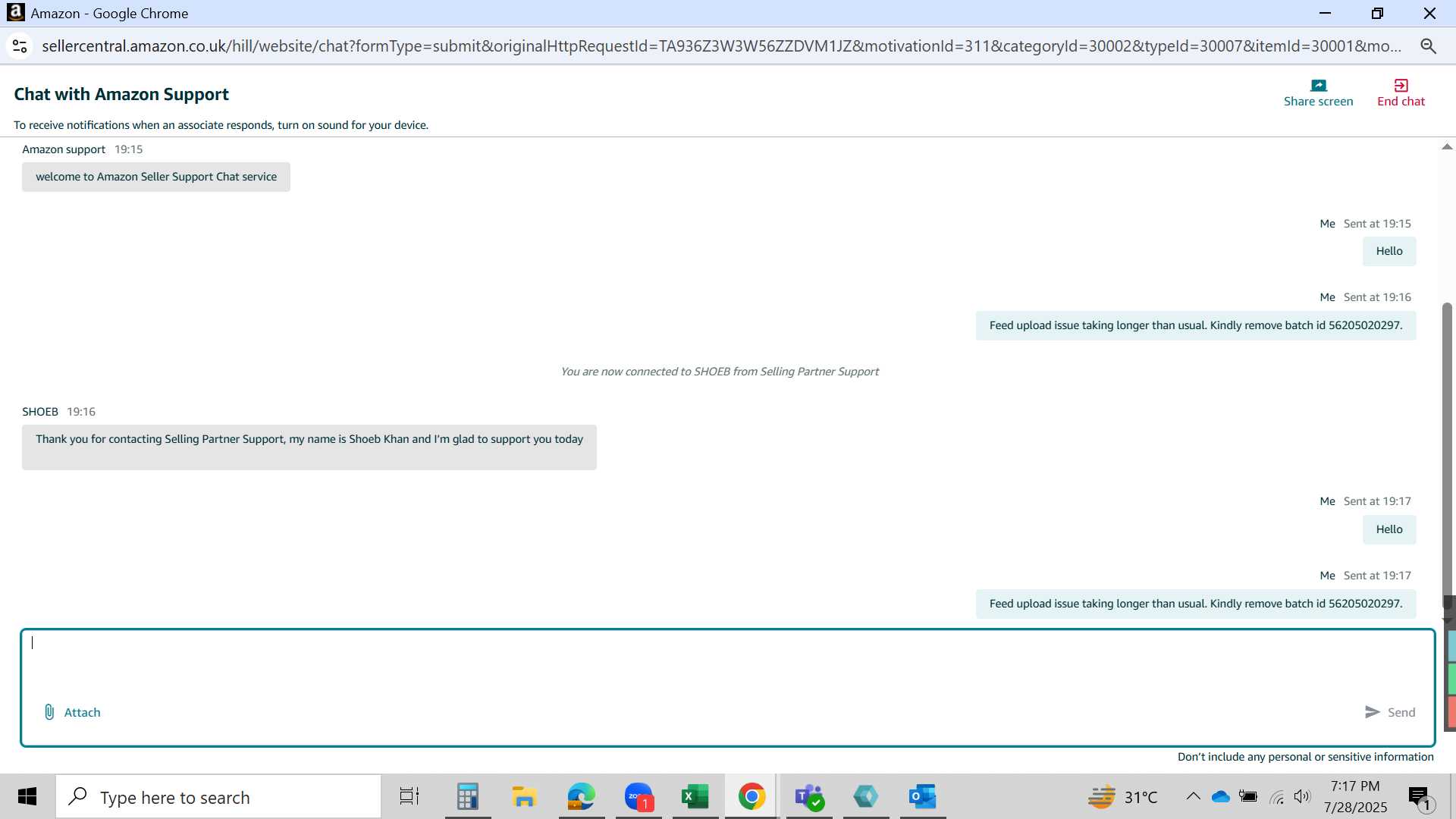Click the SHOEB Thank you for contacting message
Image resolution: width=1456 pixels, height=819 pixels.
(309, 447)
